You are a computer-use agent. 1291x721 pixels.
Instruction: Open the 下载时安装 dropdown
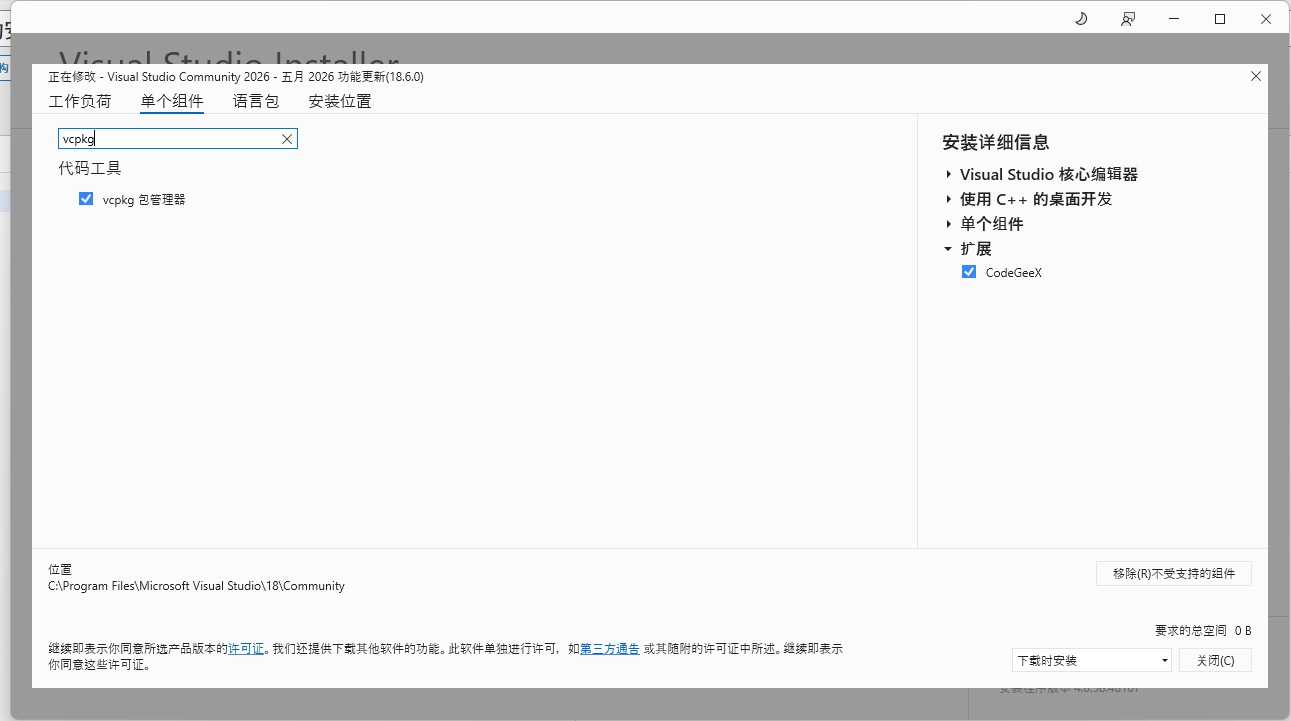[x=1091, y=660]
